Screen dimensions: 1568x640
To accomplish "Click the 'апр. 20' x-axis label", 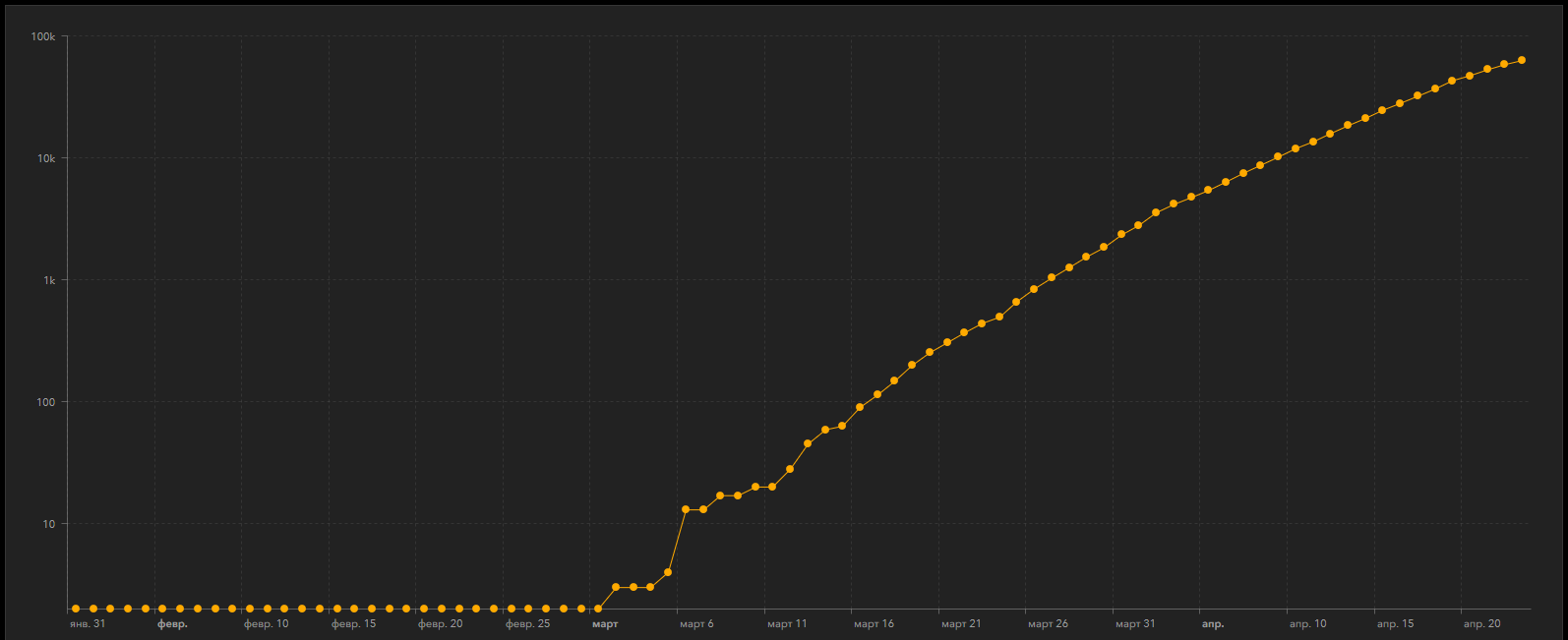I will [x=1482, y=624].
